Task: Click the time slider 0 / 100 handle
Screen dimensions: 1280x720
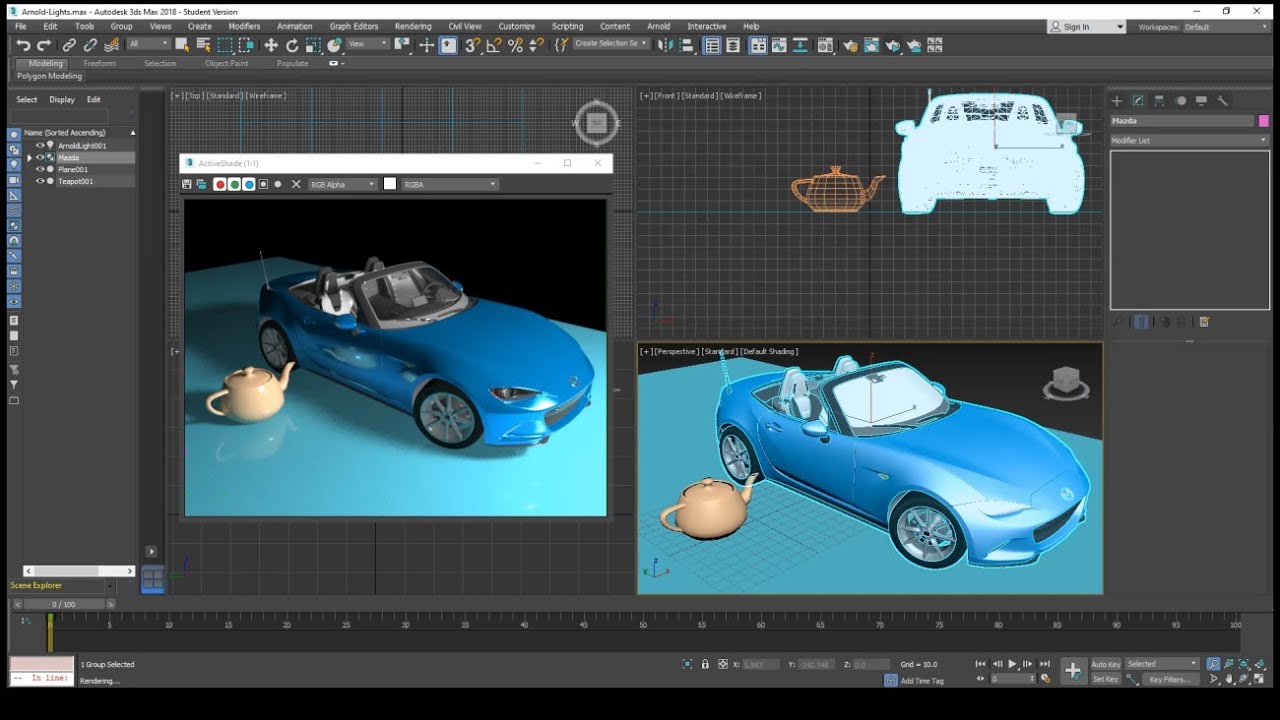Action: (x=63, y=604)
